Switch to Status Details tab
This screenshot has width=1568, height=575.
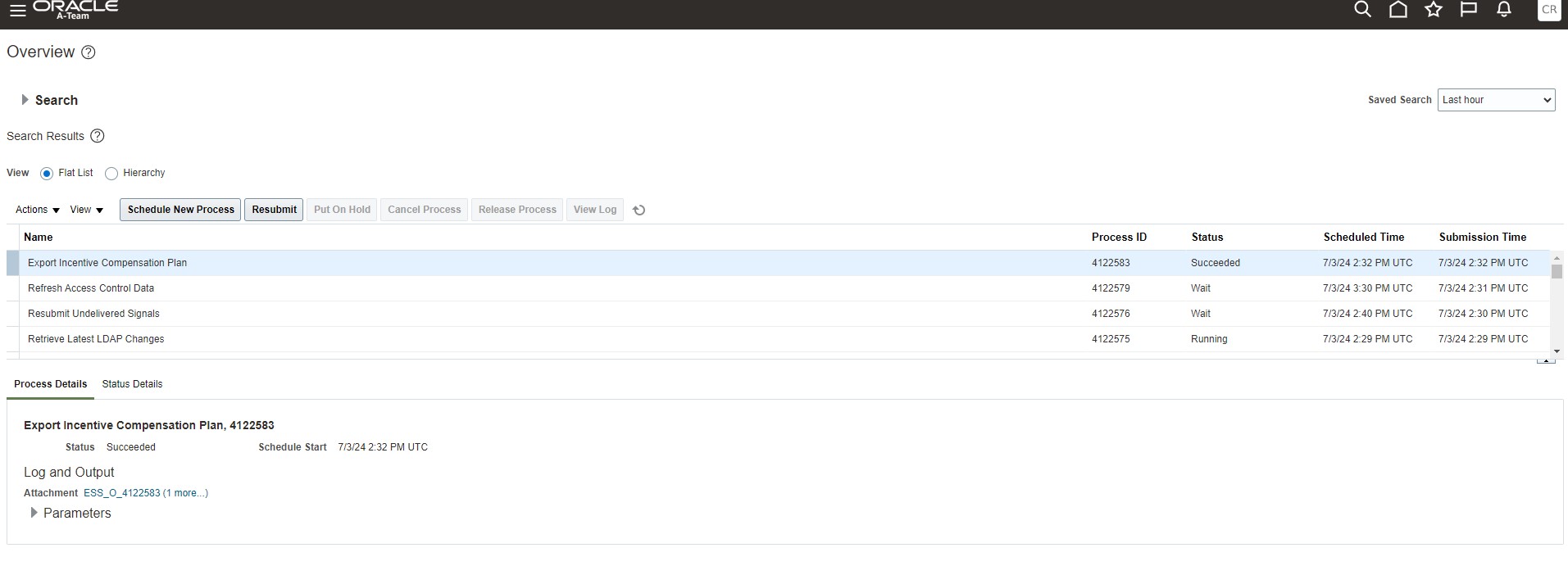132,384
